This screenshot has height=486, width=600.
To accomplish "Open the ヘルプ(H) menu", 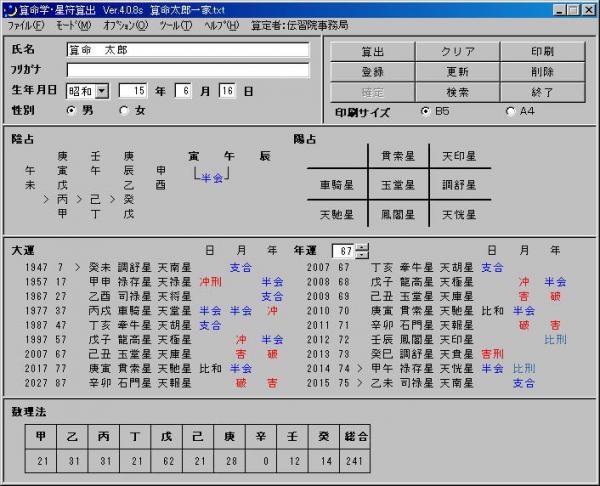I will 222,26.
